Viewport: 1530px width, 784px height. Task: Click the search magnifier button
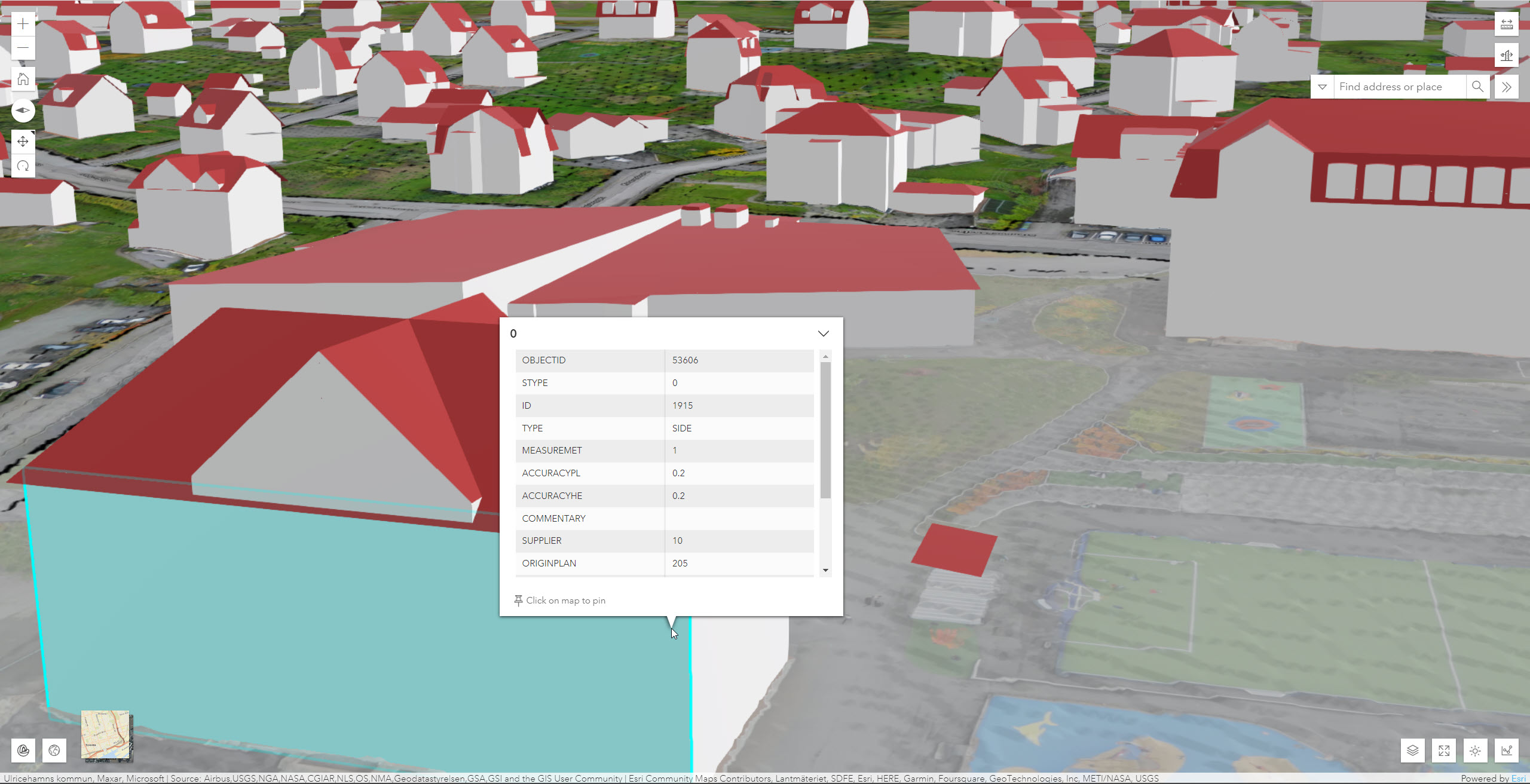click(x=1477, y=87)
